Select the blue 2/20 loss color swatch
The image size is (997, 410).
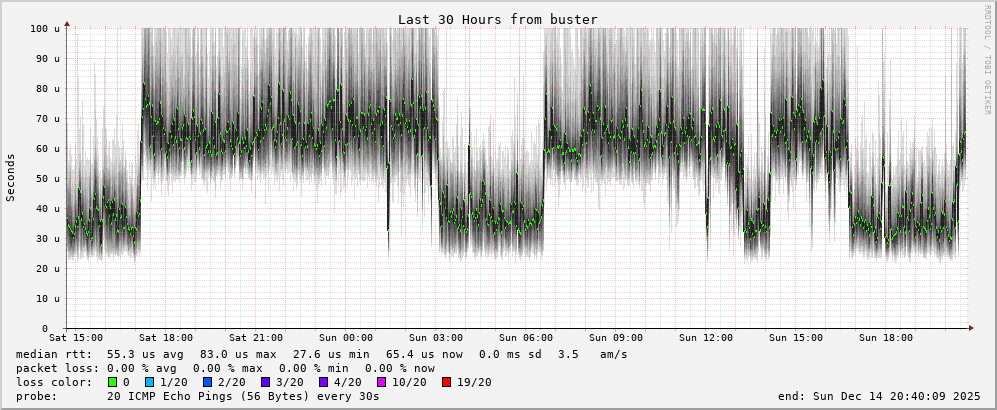(x=207, y=382)
